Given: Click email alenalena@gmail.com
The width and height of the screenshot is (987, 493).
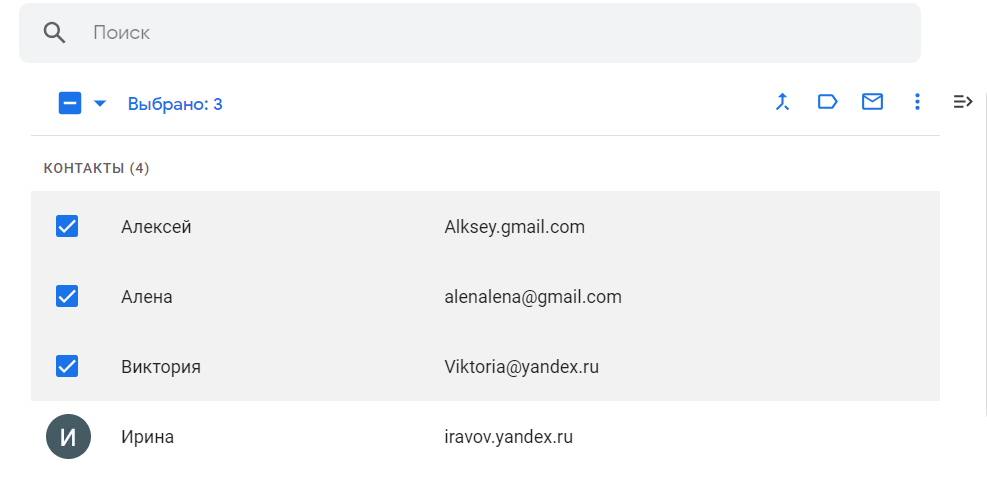Looking at the screenshot, I should pos(533,297).
